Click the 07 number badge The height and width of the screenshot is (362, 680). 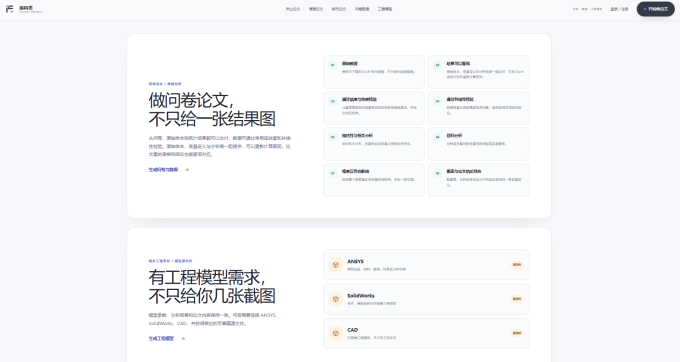click(x=333, y=173)
